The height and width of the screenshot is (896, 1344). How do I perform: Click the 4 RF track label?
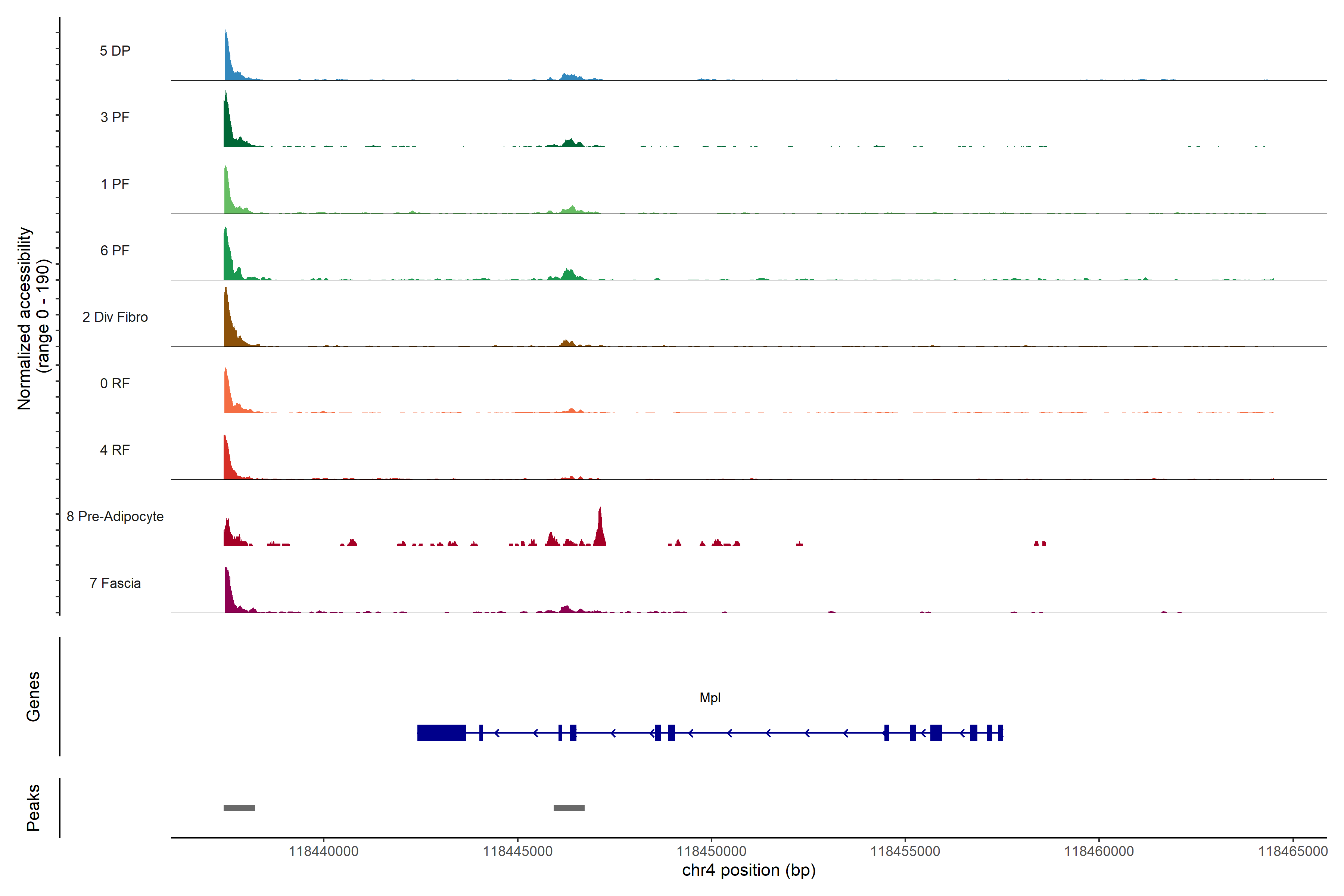coord(115,450)
